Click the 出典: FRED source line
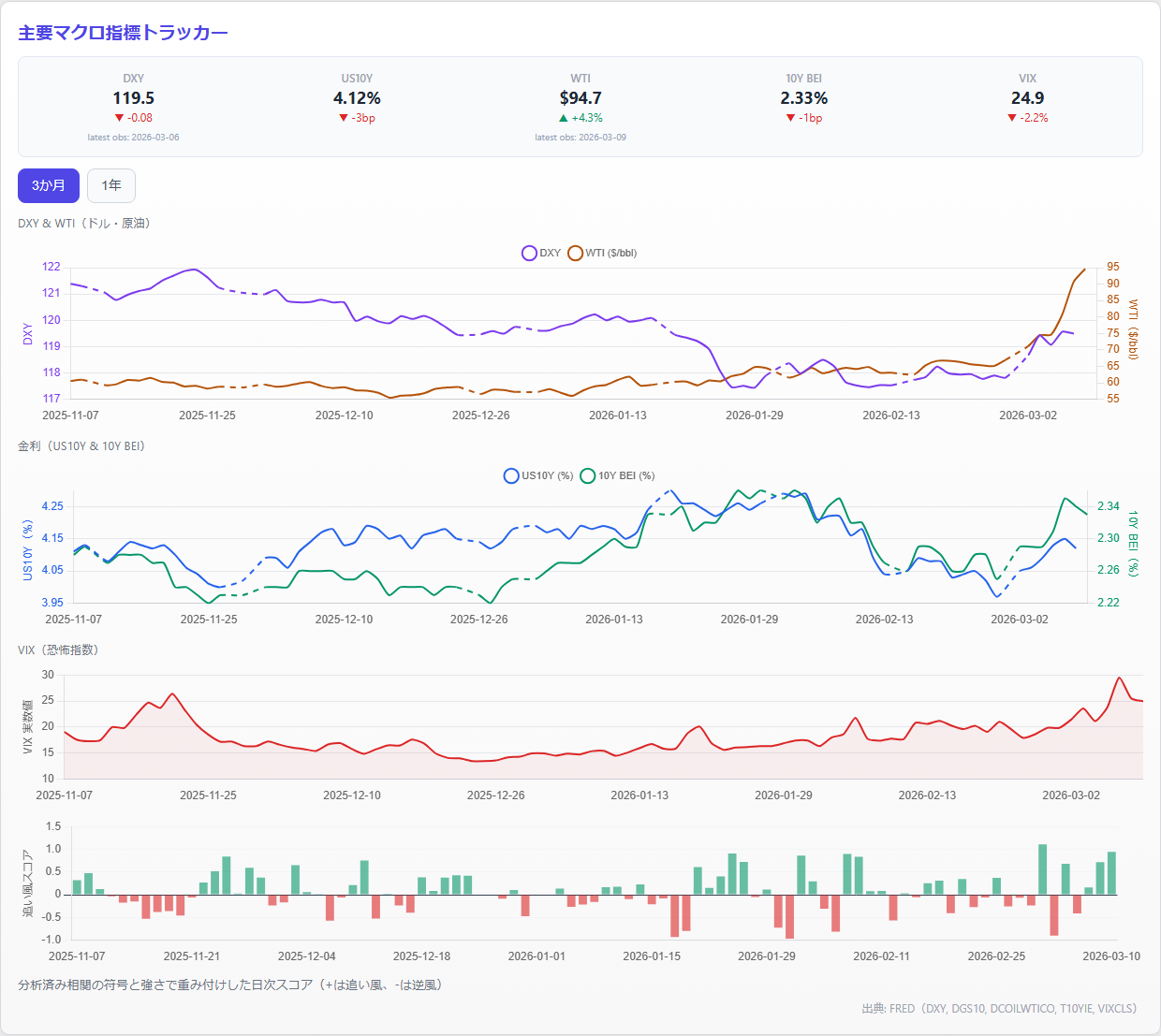This screenshot has height=1036, width=1161. (999, 1009)
